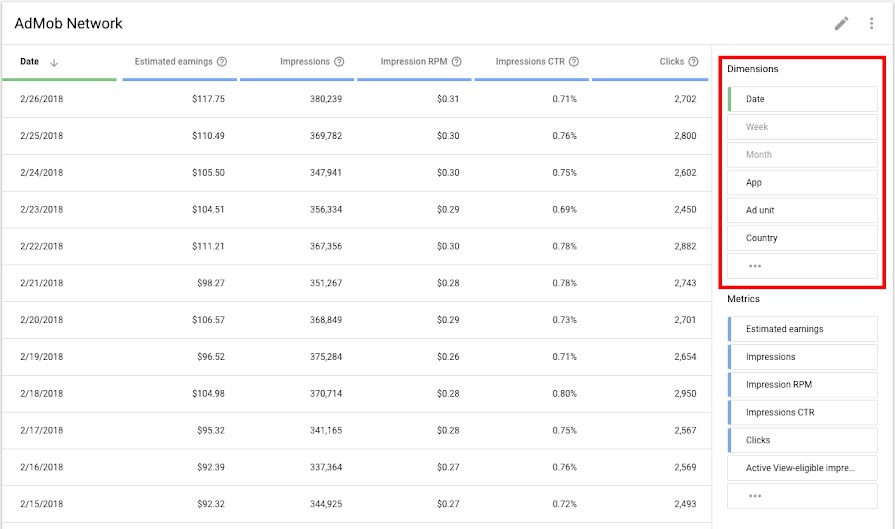Image resolution: width=895 pixels, height=529 pixels.
Task: Open help icon beside Impressions CTR header
Action: pos(574,62)
